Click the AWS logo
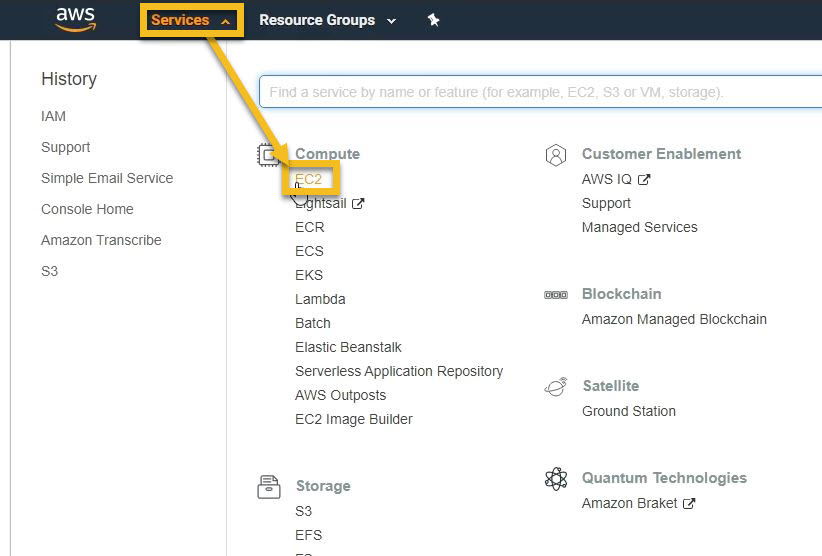 [x=75, y=19]
